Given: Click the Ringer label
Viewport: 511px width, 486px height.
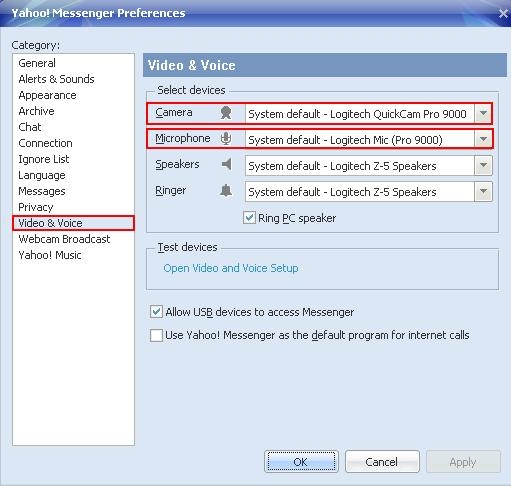Looking at the screenshot, I should coord(170,190).
